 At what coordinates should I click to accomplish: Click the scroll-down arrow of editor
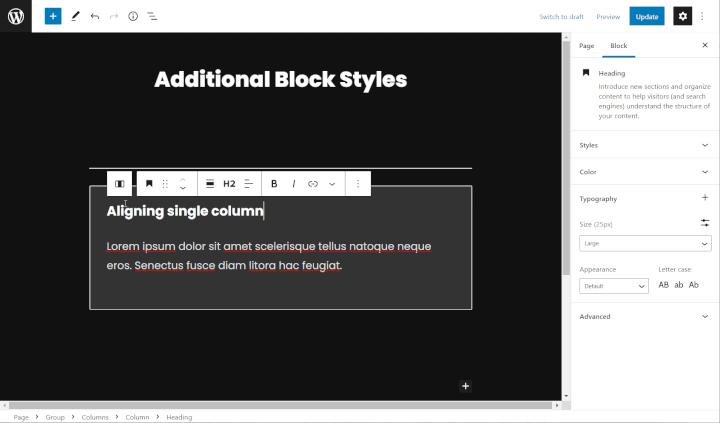[x=566, y=396]
